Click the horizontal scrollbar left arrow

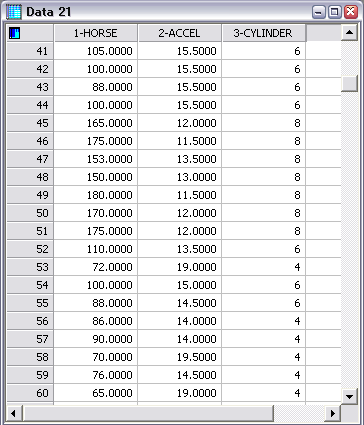click(x=14, y=414)
